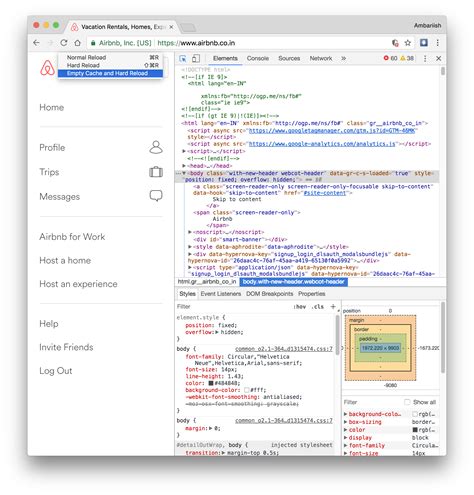The width and height of the screenshot is (474, 495).
Task: Toggle the .cls class editor button
Action: [318, 307]
